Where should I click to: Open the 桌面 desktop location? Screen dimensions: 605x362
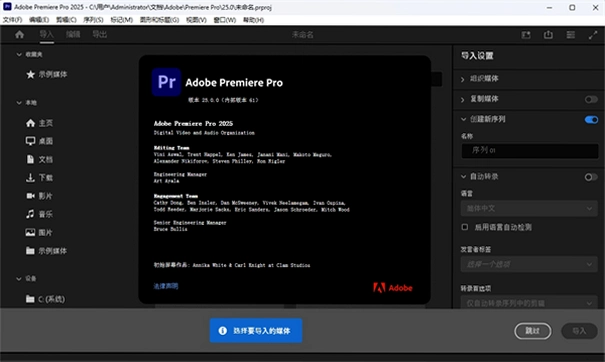39,141
